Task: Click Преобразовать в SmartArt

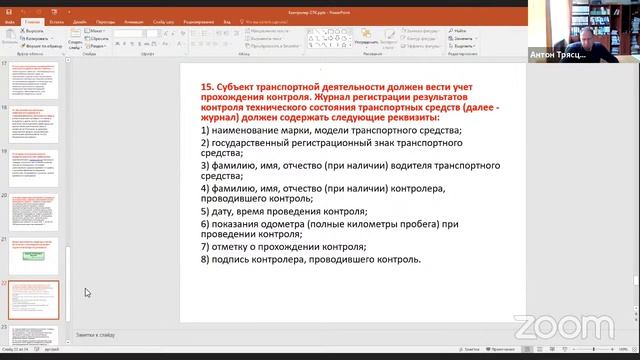Action: [272, 46]
